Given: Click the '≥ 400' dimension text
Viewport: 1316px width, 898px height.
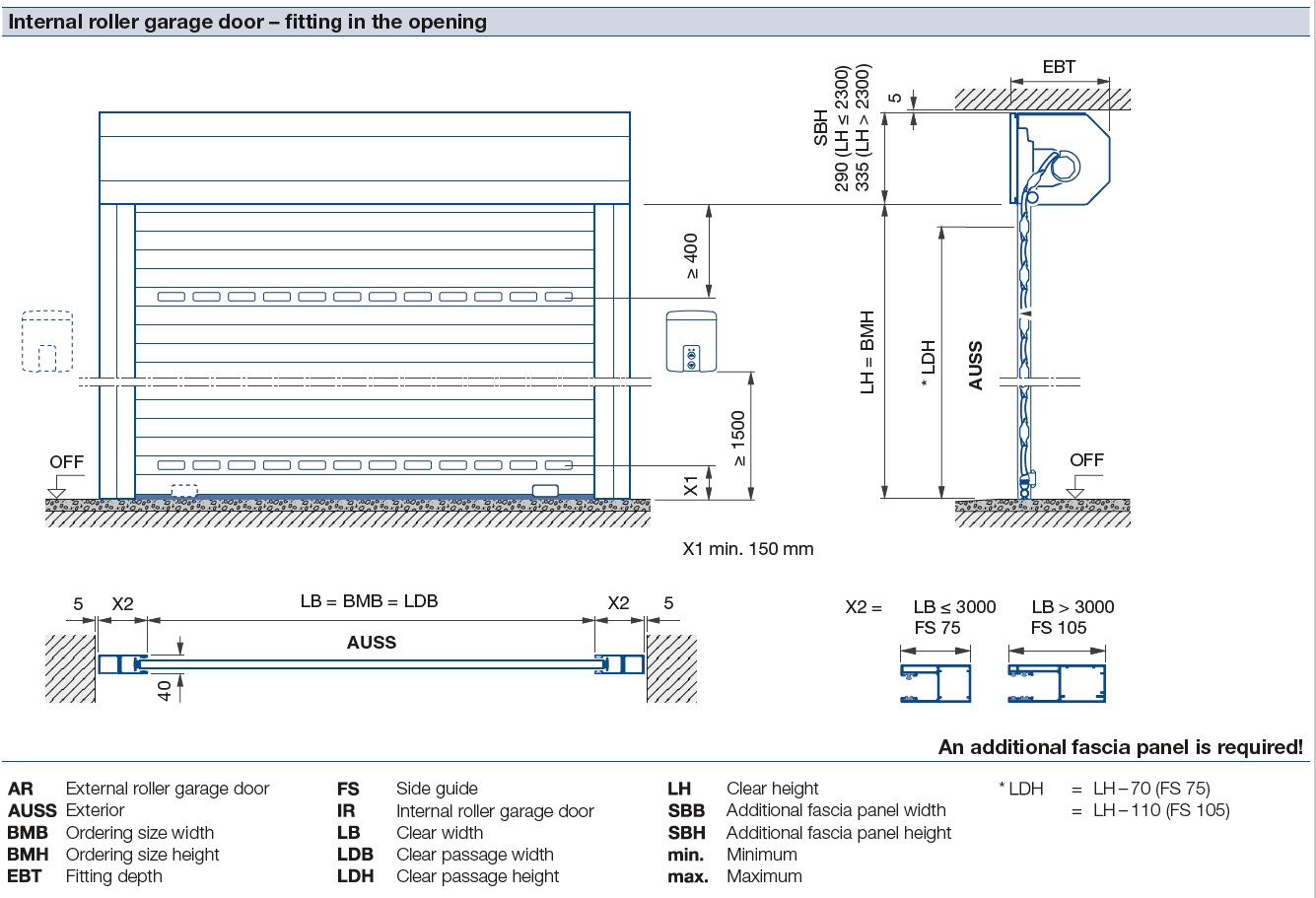Looking at the screenshot, I should [690, 255].
